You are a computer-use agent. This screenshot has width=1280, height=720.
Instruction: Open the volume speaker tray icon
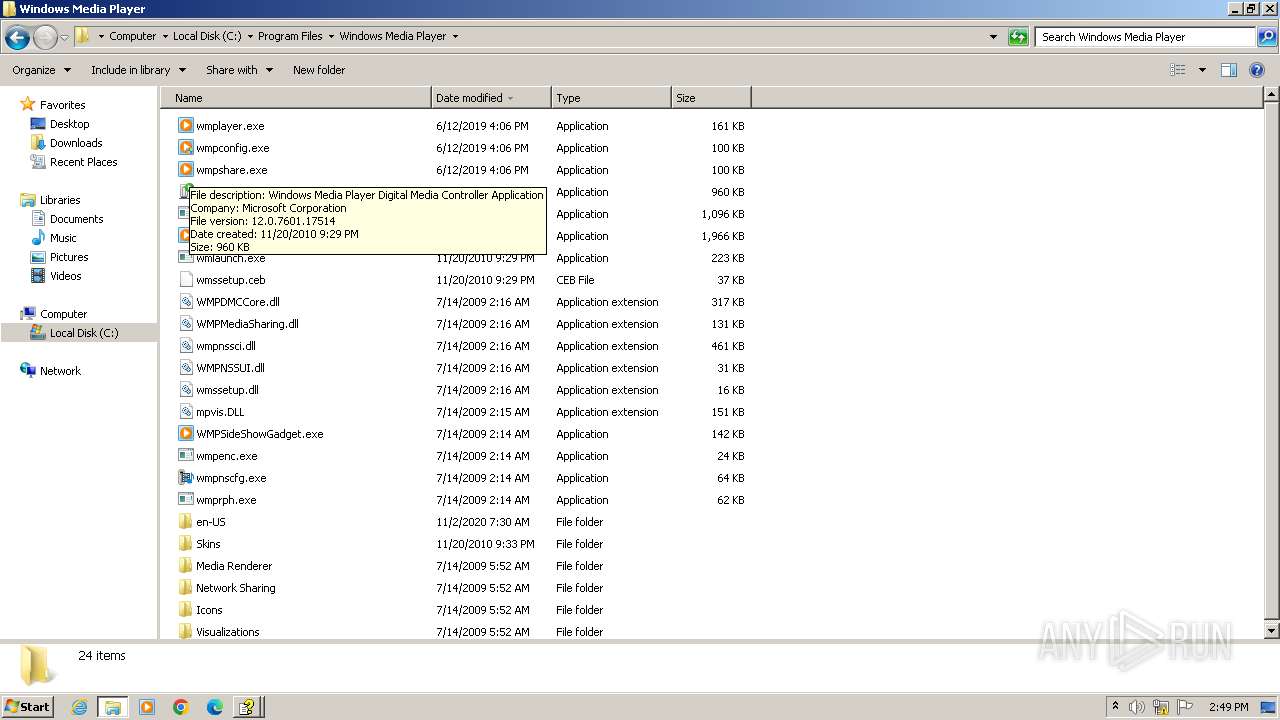1137,707
